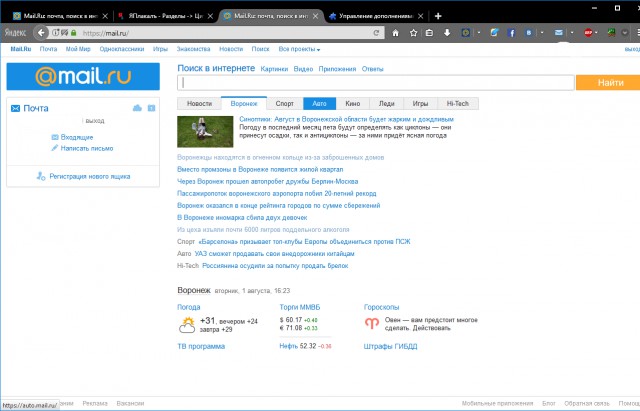Click the Facebook toolbar icon
The image size is (640, 411).
[511, 33]
